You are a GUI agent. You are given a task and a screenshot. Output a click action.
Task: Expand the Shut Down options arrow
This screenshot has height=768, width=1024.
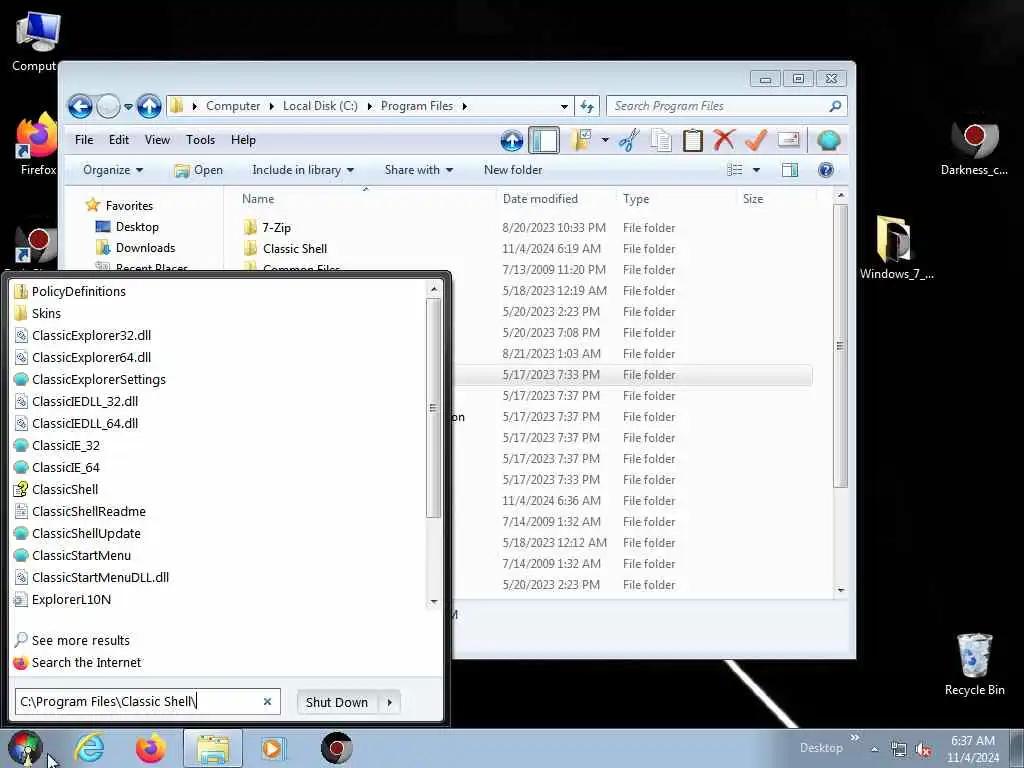(x=390, y=702)
